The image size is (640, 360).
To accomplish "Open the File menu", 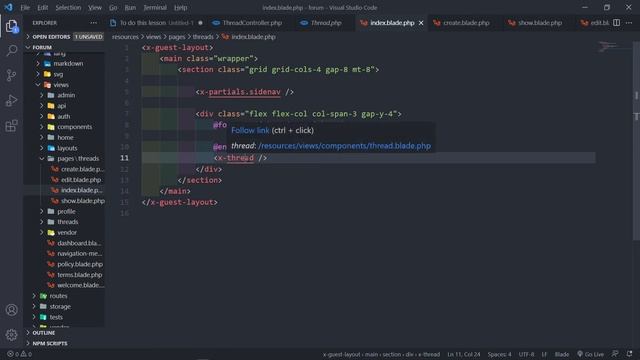I will click(x=25, y=7).
